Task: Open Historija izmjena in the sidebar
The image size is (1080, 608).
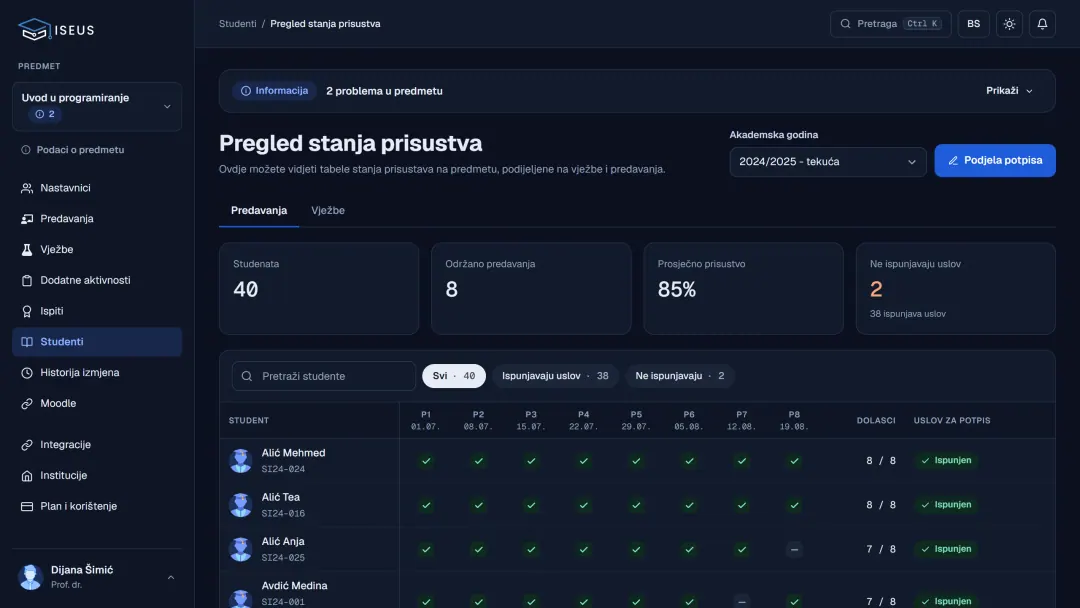Action: tap(97, 373)
